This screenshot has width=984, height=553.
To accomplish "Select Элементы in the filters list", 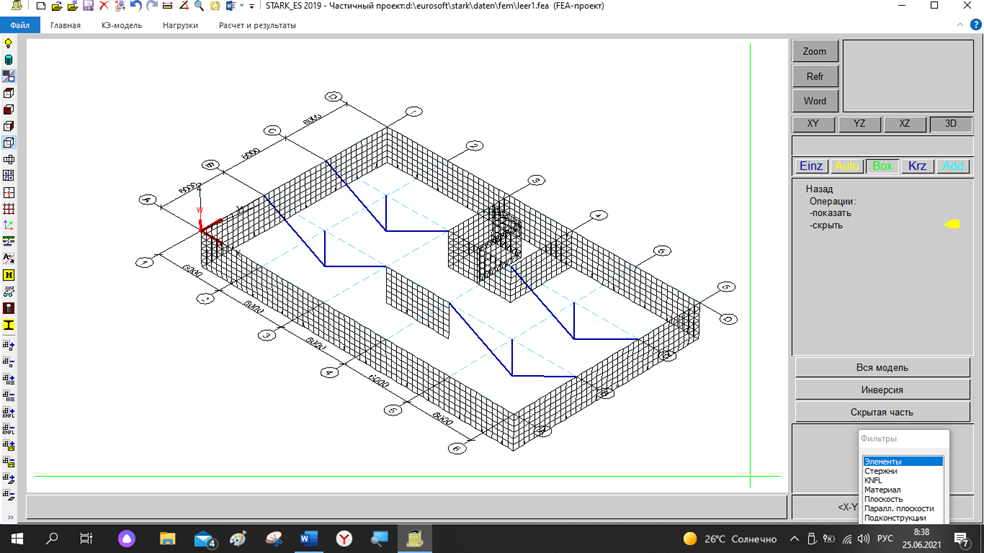I will 902,461.
